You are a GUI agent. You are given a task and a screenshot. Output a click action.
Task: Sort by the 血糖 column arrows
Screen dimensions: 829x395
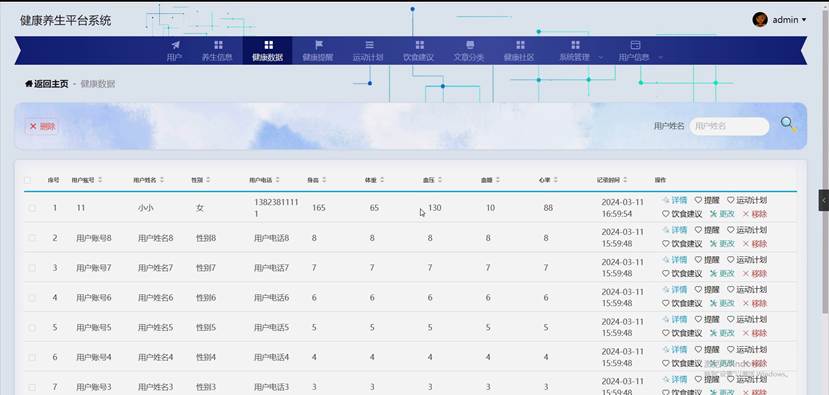498,180
